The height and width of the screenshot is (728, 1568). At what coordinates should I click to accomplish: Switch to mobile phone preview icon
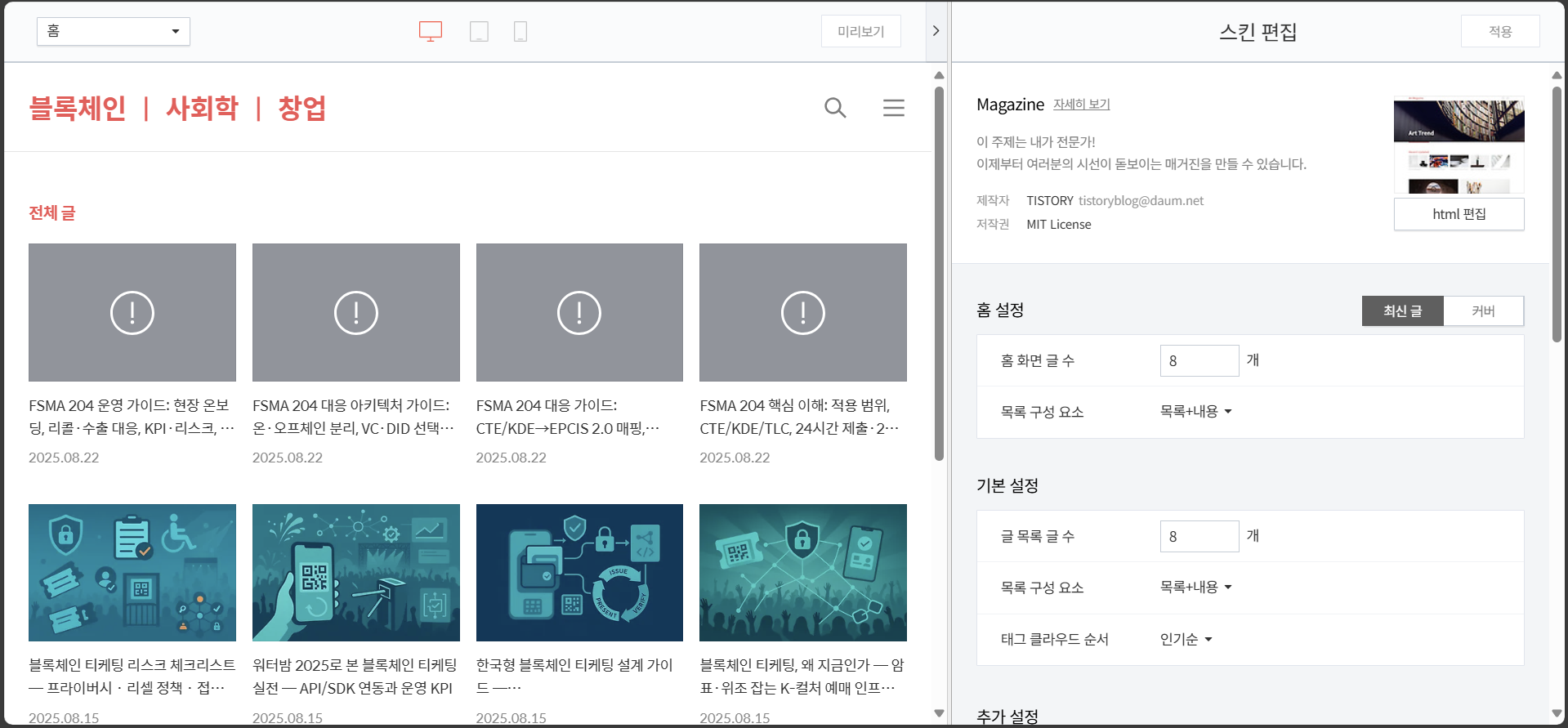point(520,32)
